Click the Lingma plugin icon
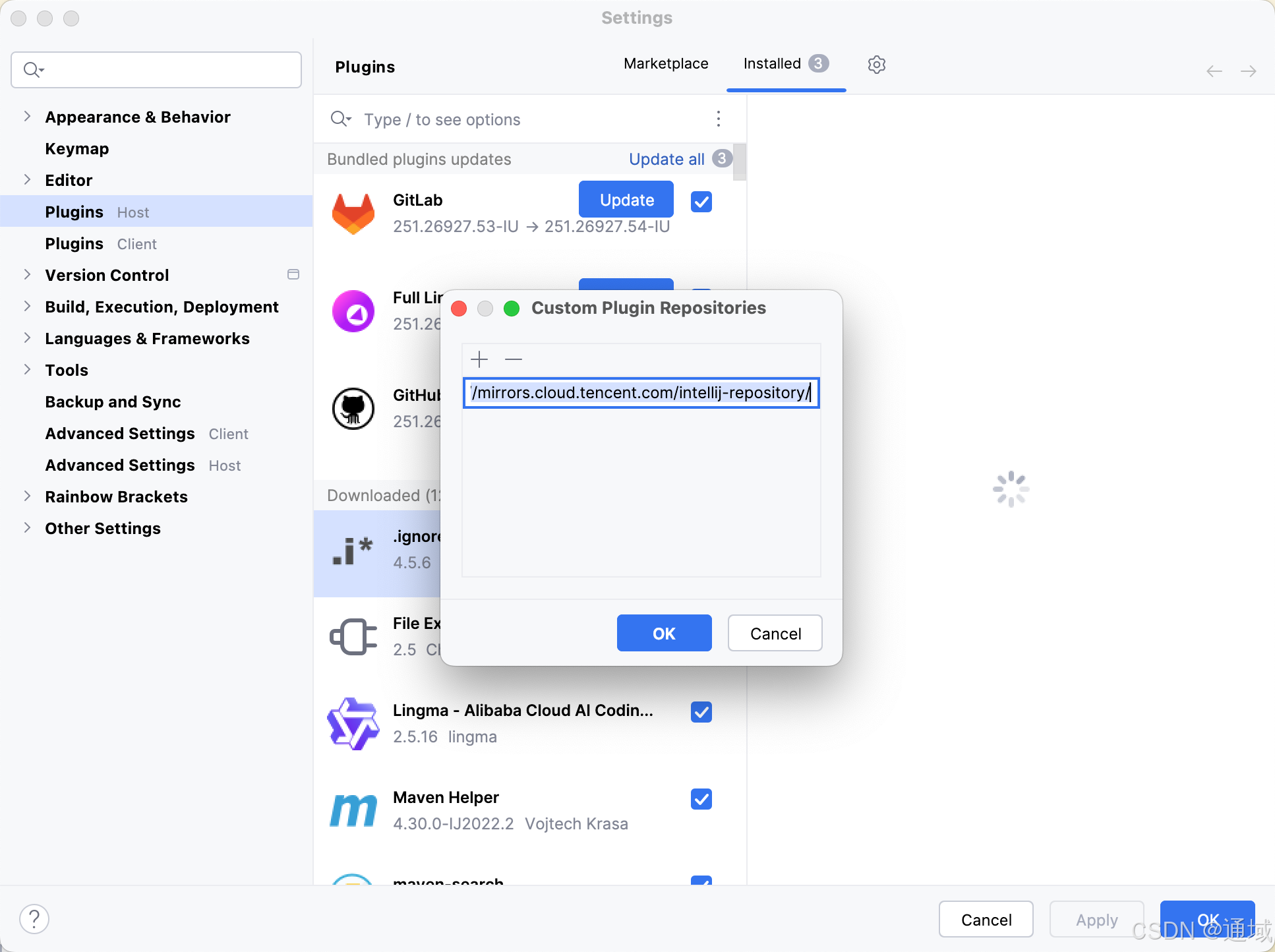 pyautogui.click(x=353, y=723)
